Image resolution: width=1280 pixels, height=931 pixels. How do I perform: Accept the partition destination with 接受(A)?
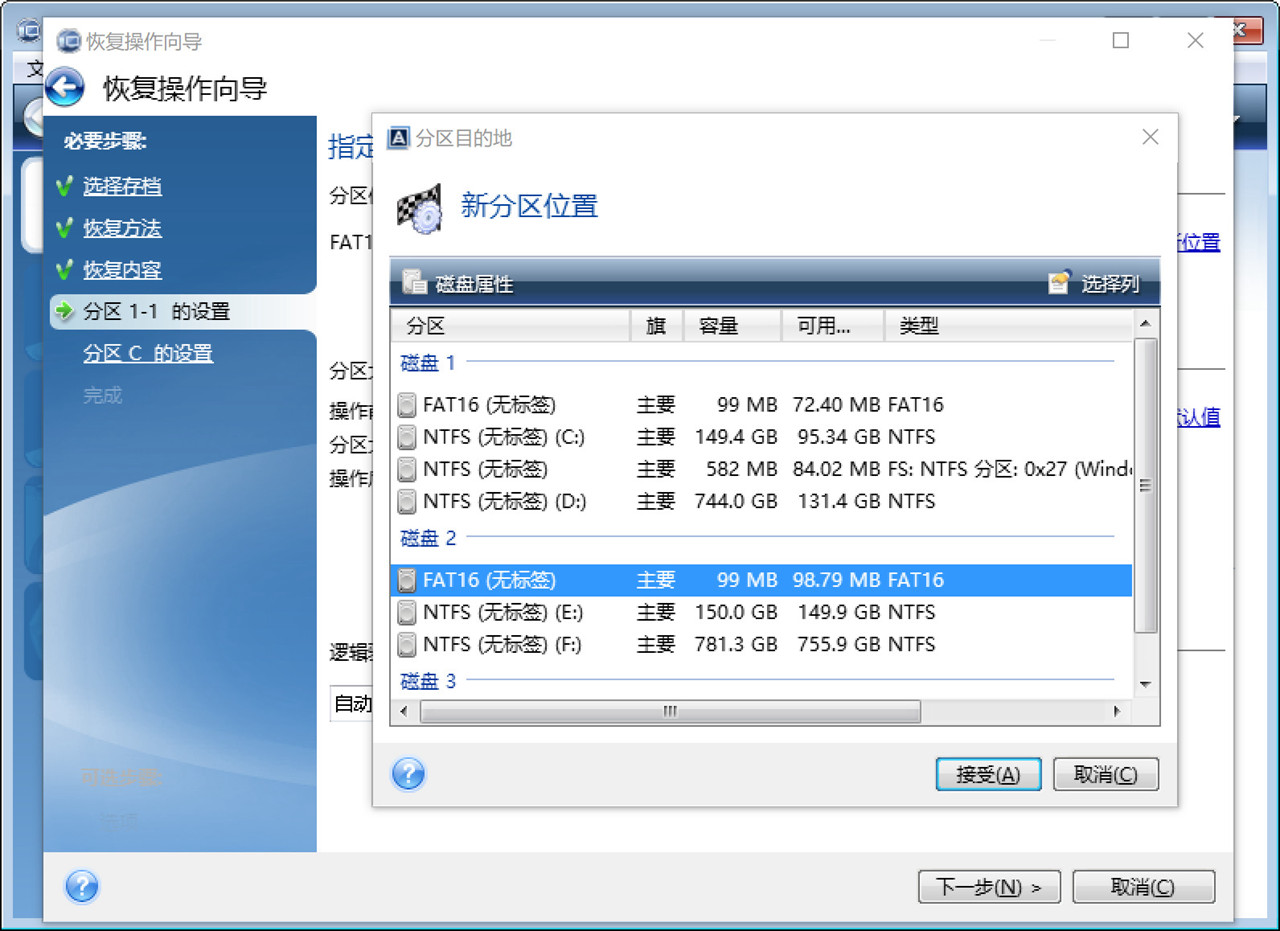click(988, 773)
